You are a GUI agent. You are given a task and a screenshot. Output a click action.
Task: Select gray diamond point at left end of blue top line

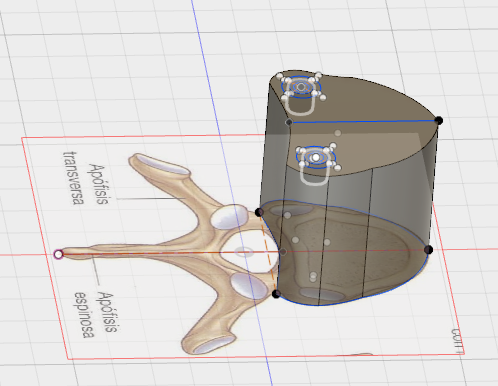289,122
